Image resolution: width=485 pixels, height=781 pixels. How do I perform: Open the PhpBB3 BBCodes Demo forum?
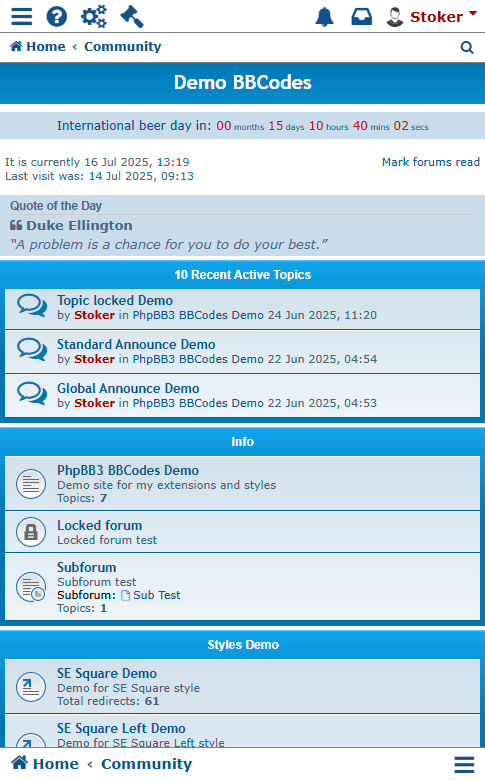point(128,470)
